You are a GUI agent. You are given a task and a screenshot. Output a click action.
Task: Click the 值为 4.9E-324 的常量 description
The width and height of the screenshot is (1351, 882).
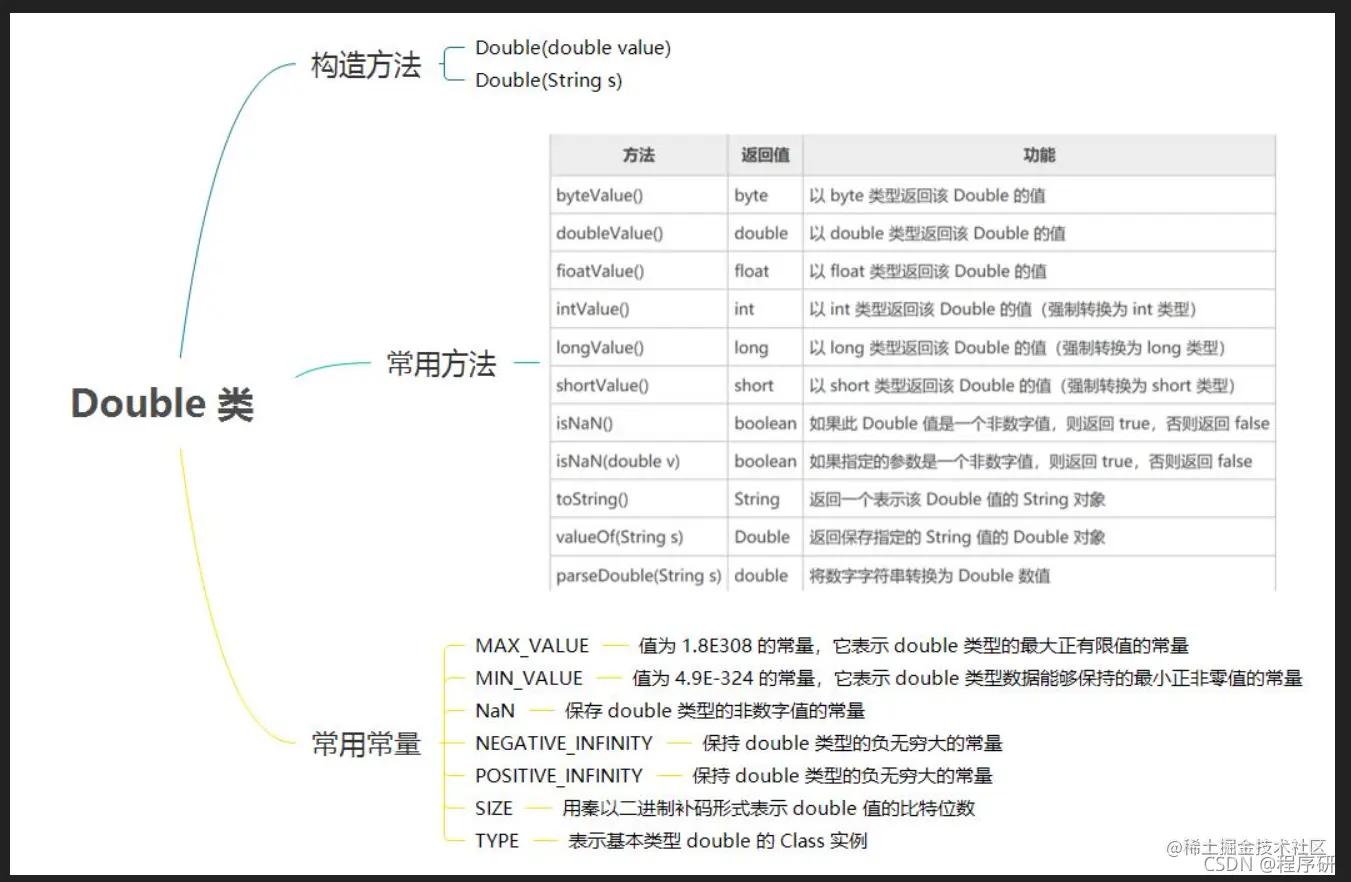point(967,678)
